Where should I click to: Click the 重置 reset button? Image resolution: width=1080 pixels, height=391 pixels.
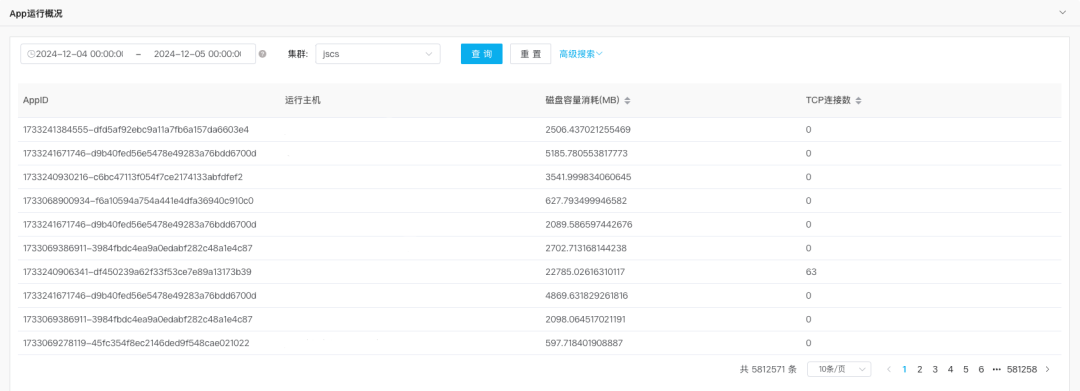[530, 54]
